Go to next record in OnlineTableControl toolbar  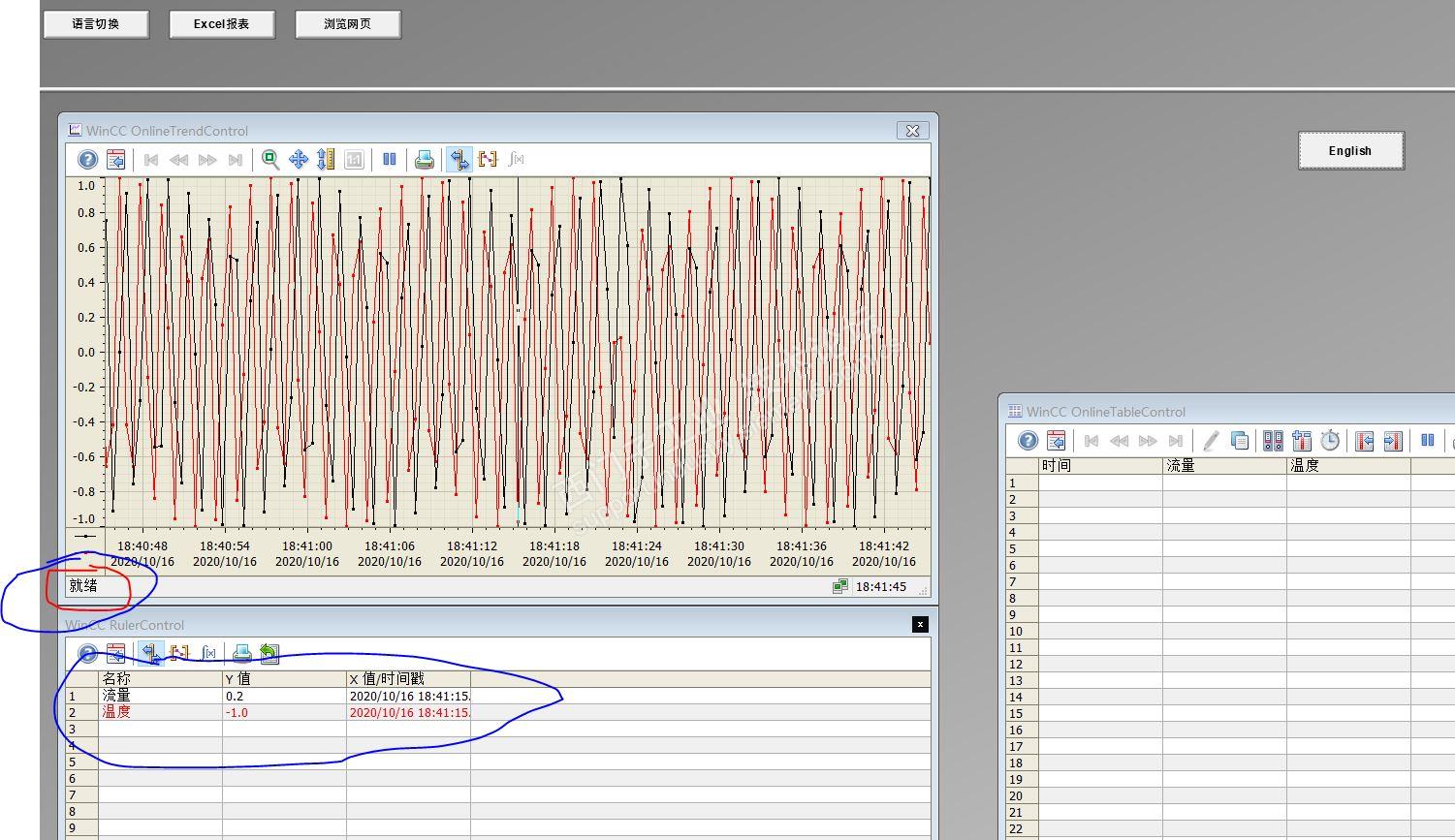(1147, 441)
